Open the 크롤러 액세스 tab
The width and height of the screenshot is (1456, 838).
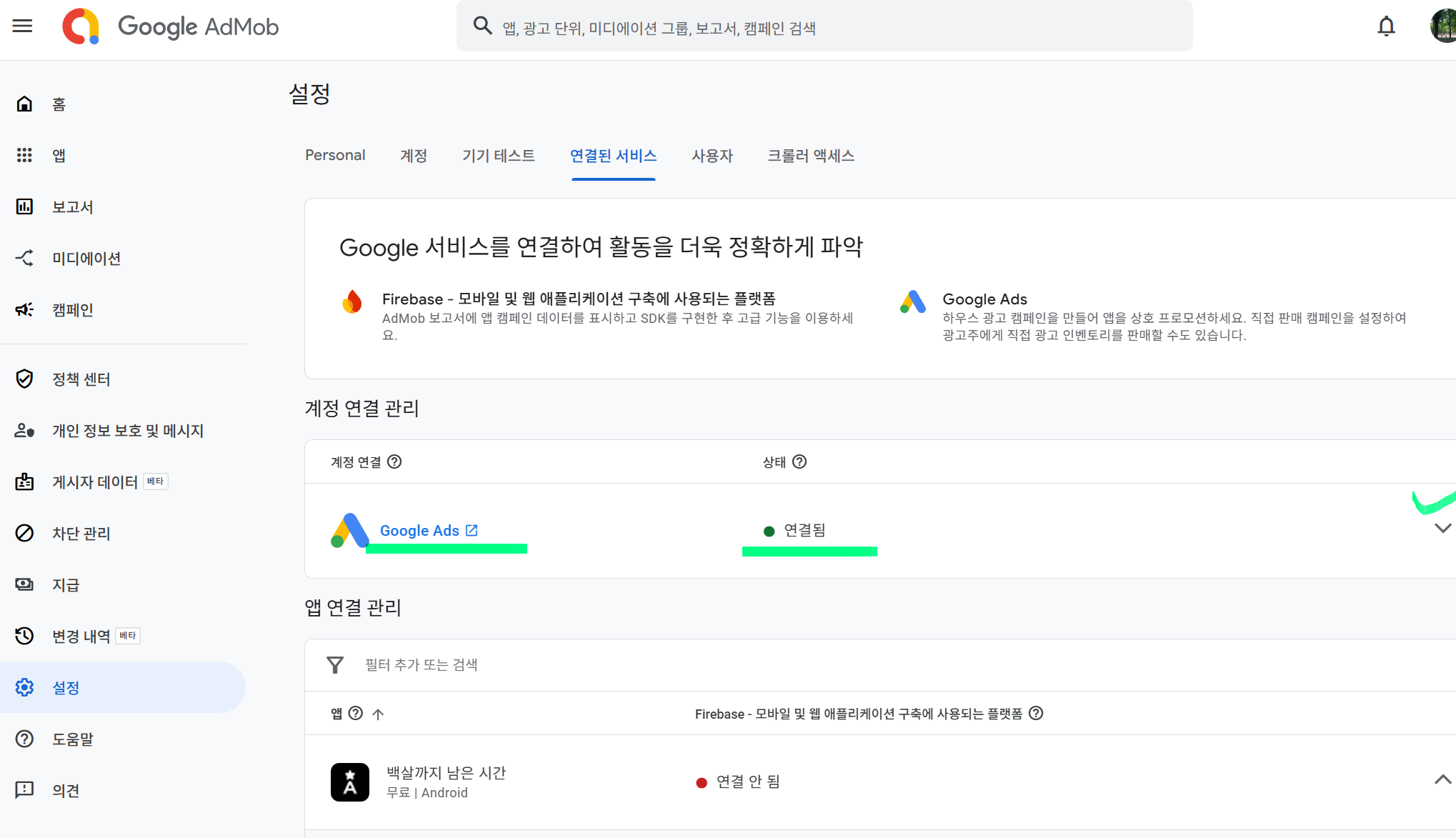[810, 156]
